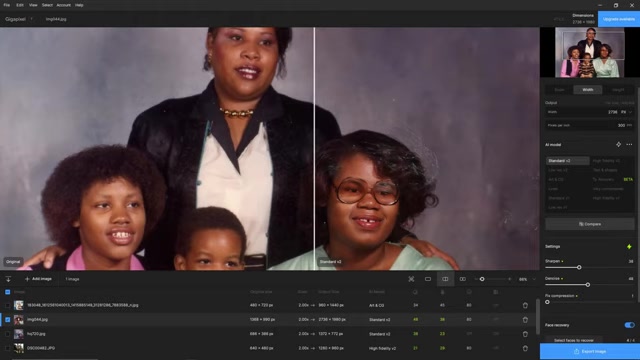
Task: Open the Edit menu
Action: click(20, 5)
